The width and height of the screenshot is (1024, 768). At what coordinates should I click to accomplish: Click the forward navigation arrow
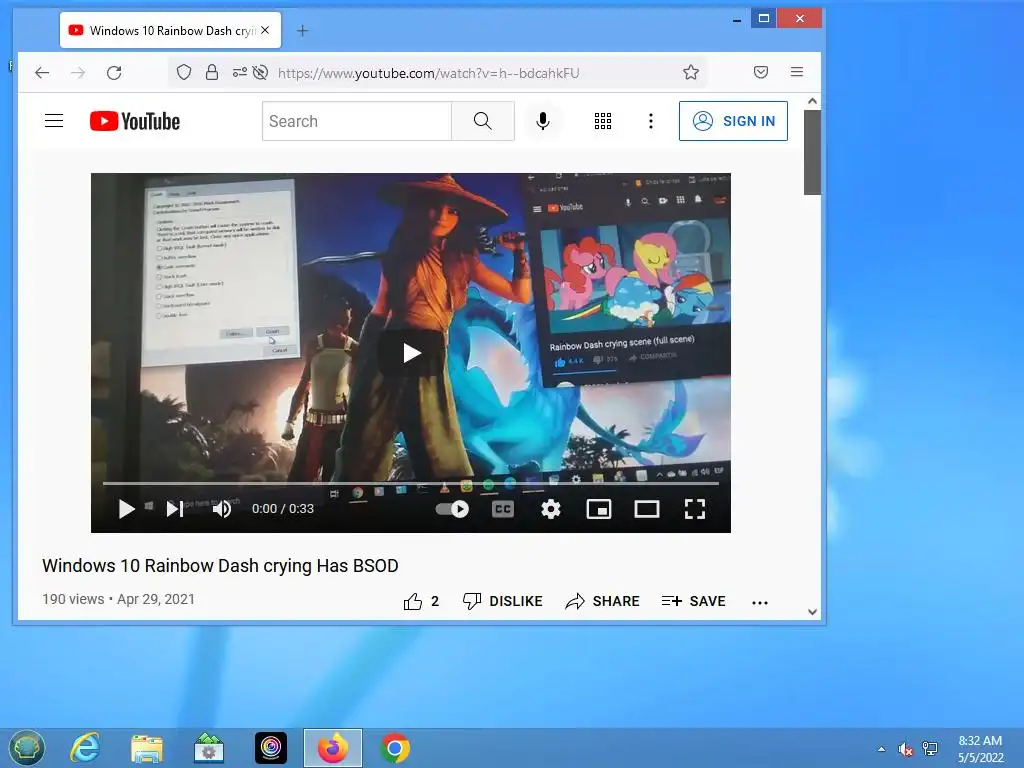(x=78, y=72)
